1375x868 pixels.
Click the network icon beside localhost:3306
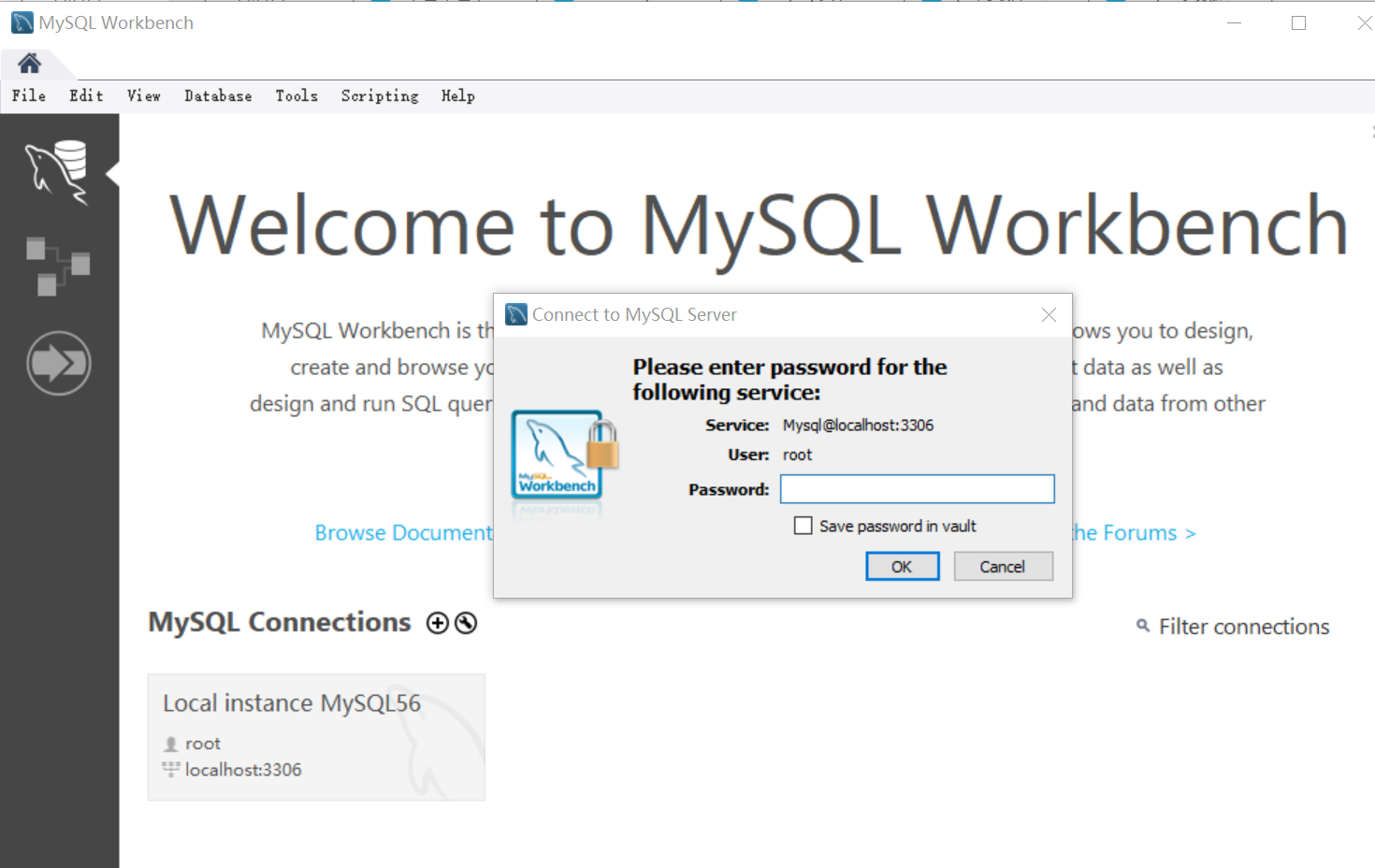coord(170,770)
